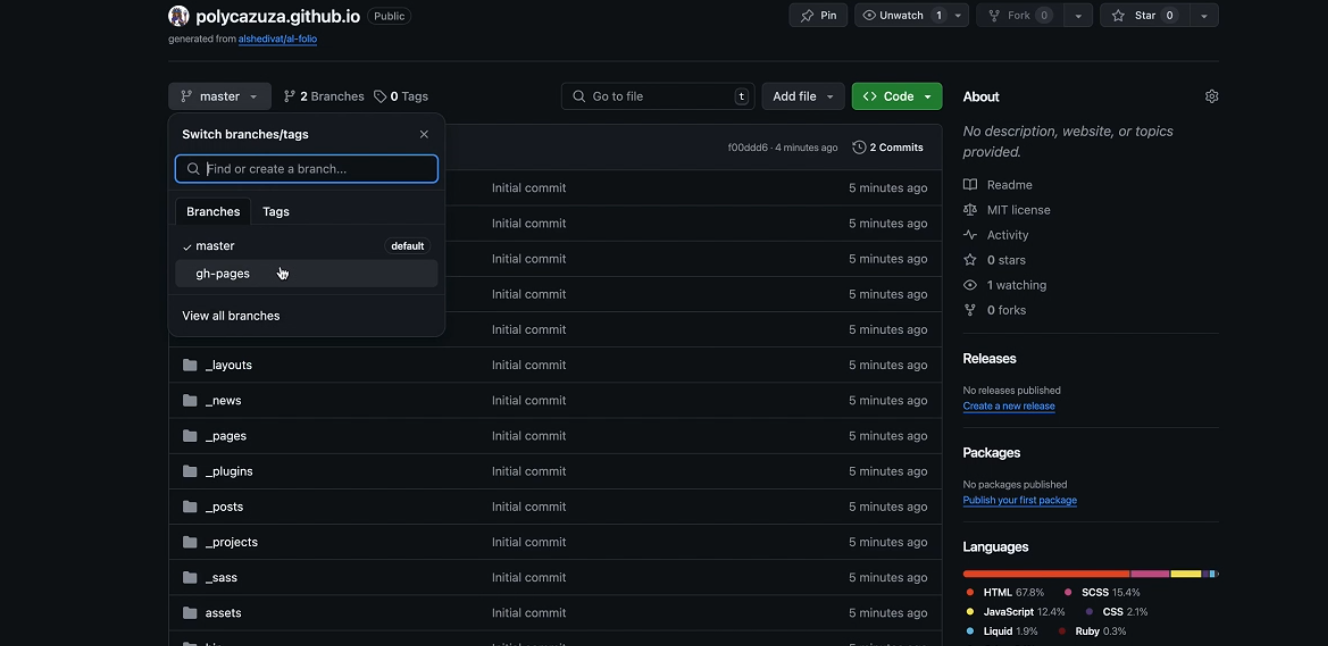Click the 2 Branches link
1328x646 pixels.
(x=324, y=96)
